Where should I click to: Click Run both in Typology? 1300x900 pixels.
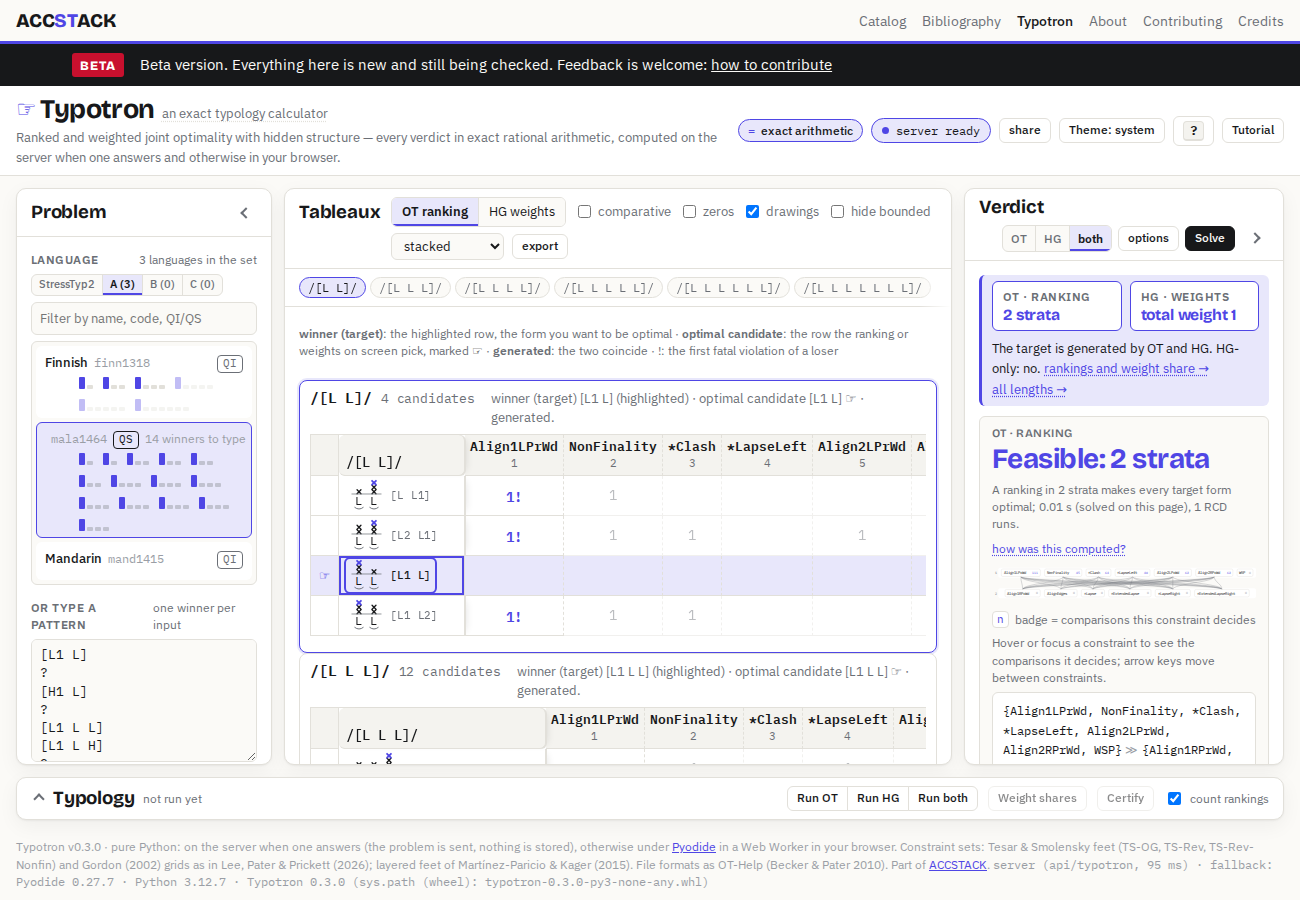point(943,798)
